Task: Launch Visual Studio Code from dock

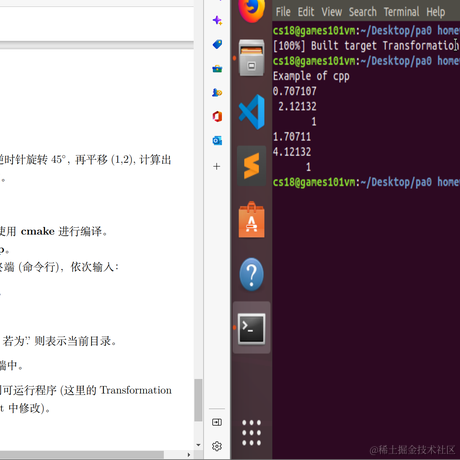Action: click(x=252, y=112)
